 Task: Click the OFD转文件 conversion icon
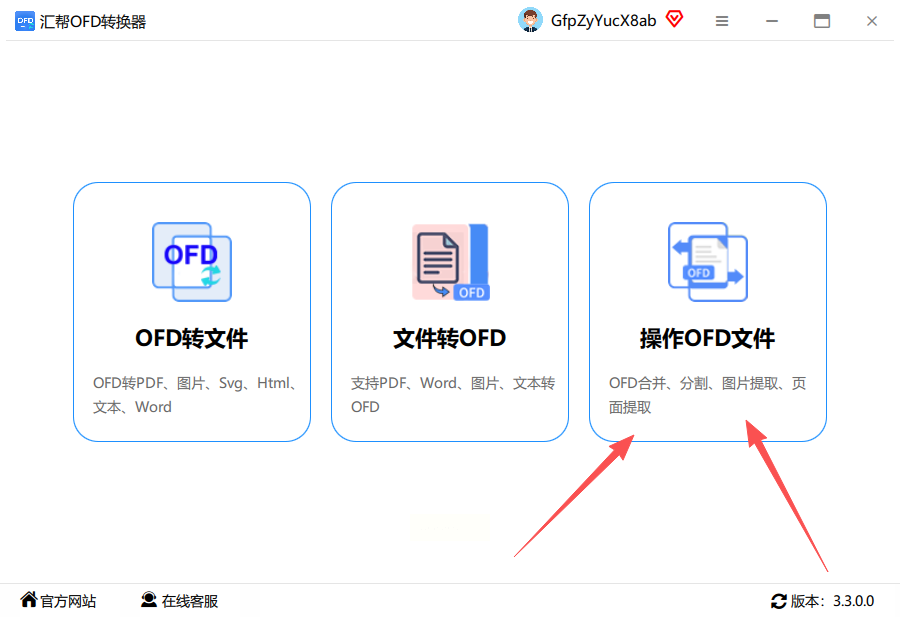[192, 262]
